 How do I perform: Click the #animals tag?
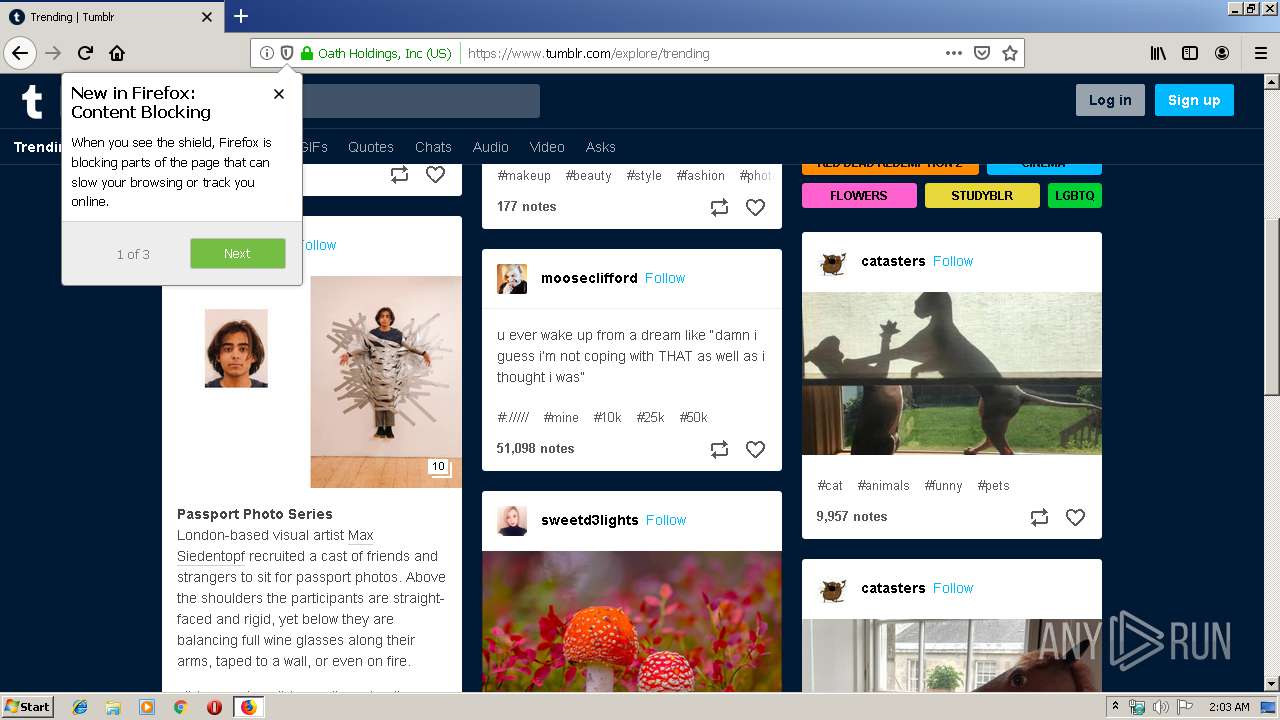pos(883,485)
